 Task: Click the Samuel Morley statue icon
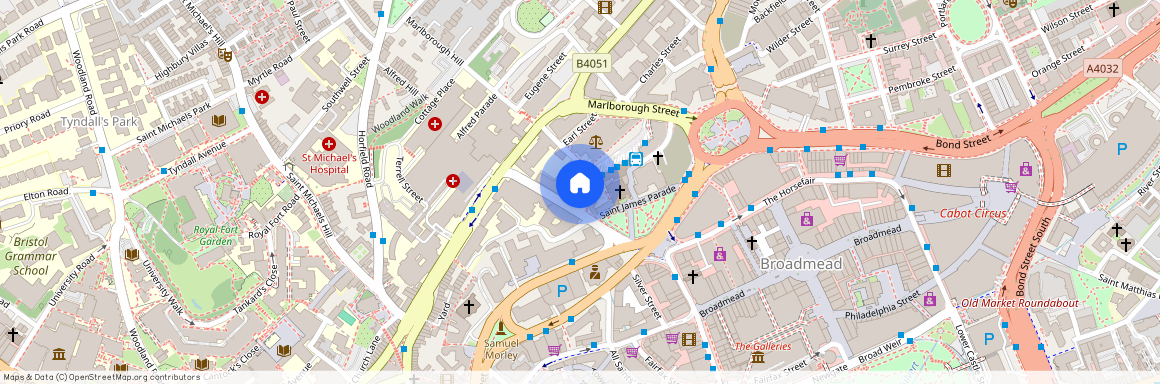[502, 327]
